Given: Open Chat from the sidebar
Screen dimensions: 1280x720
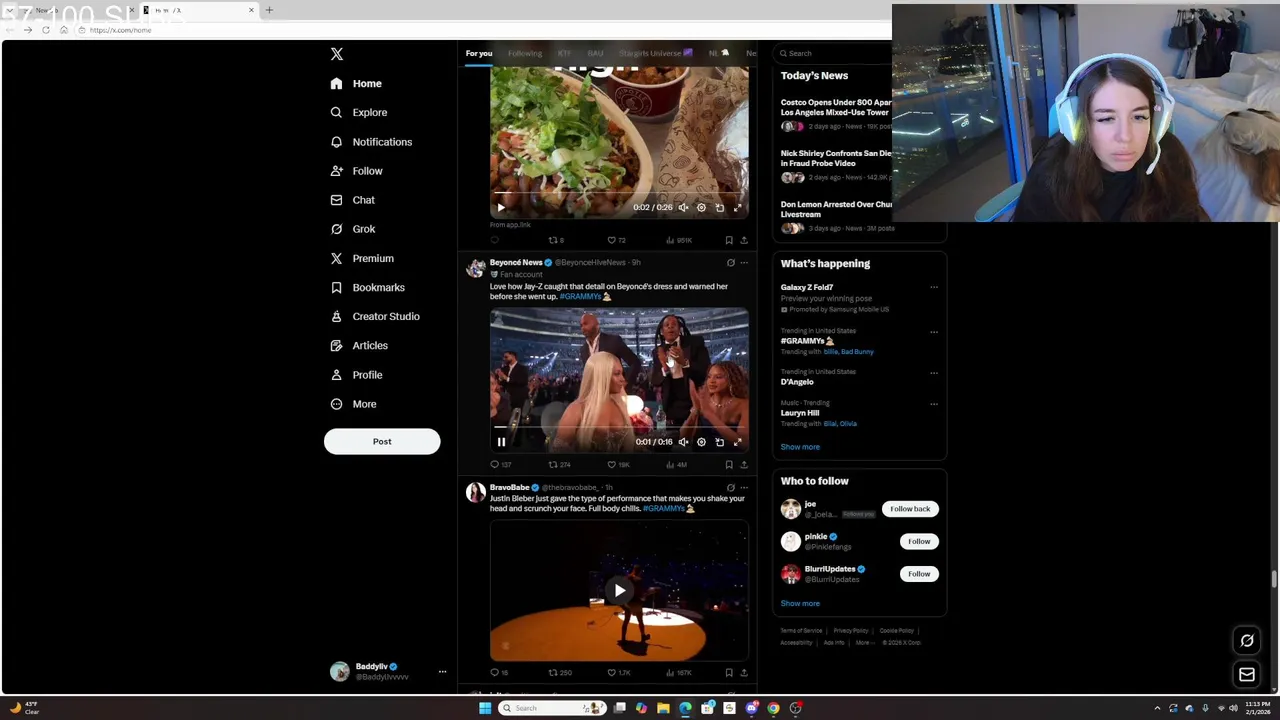Looking at the screenshot, I should 353,200.
